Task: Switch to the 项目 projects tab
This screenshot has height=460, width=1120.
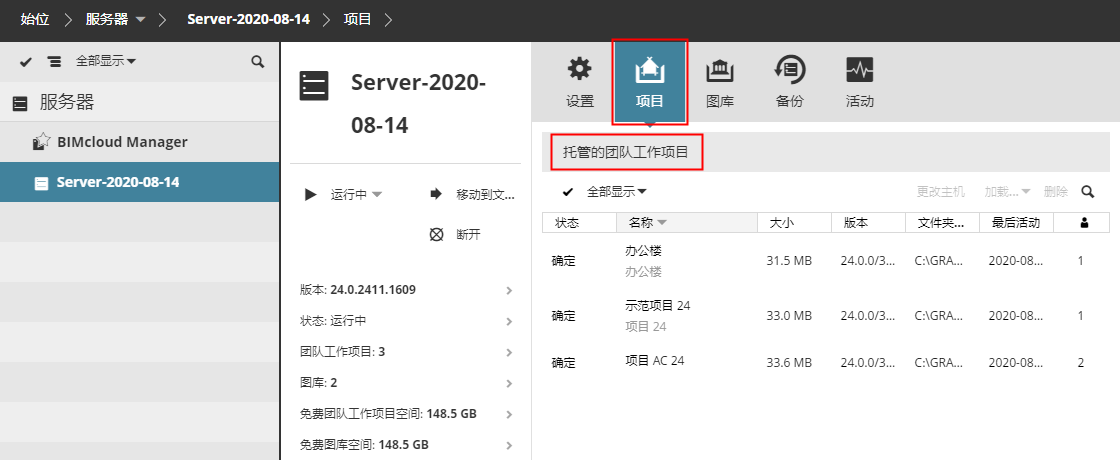Action: (x=649, y=82)
